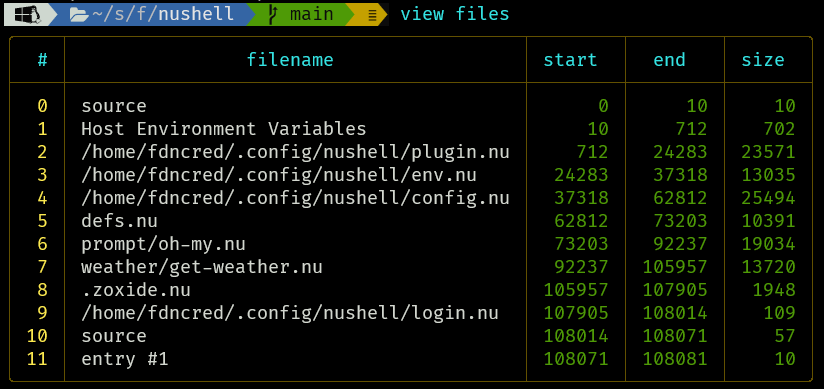Click the 'end' column header

(669, 60)
